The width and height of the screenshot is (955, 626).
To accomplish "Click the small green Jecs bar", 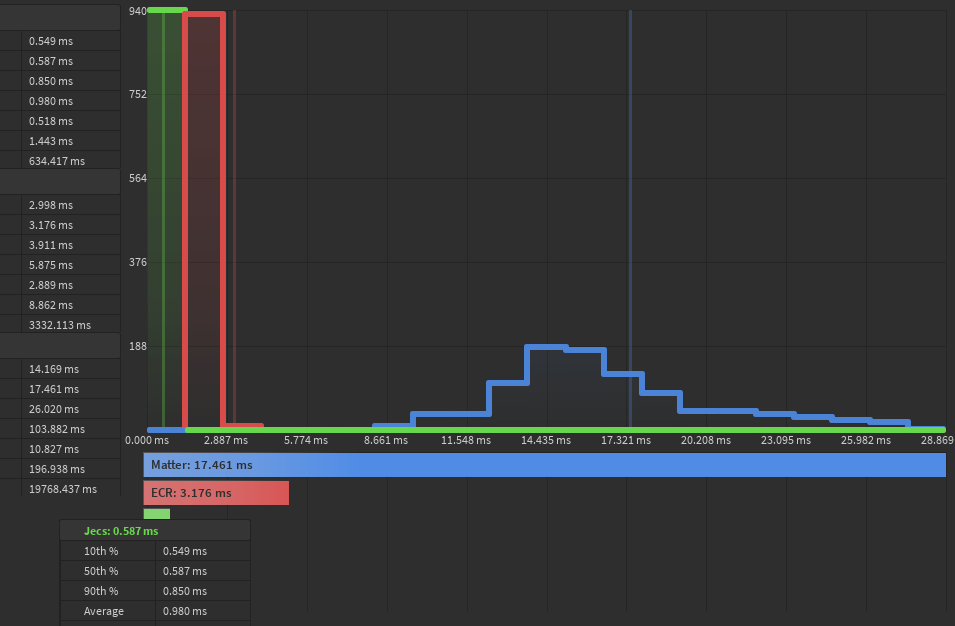I will click(156, 514).
